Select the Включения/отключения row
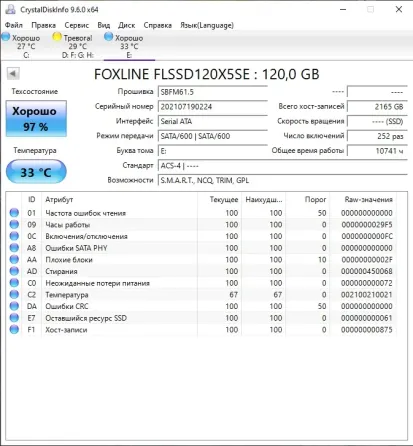The image size is (413, 446). 202,236
